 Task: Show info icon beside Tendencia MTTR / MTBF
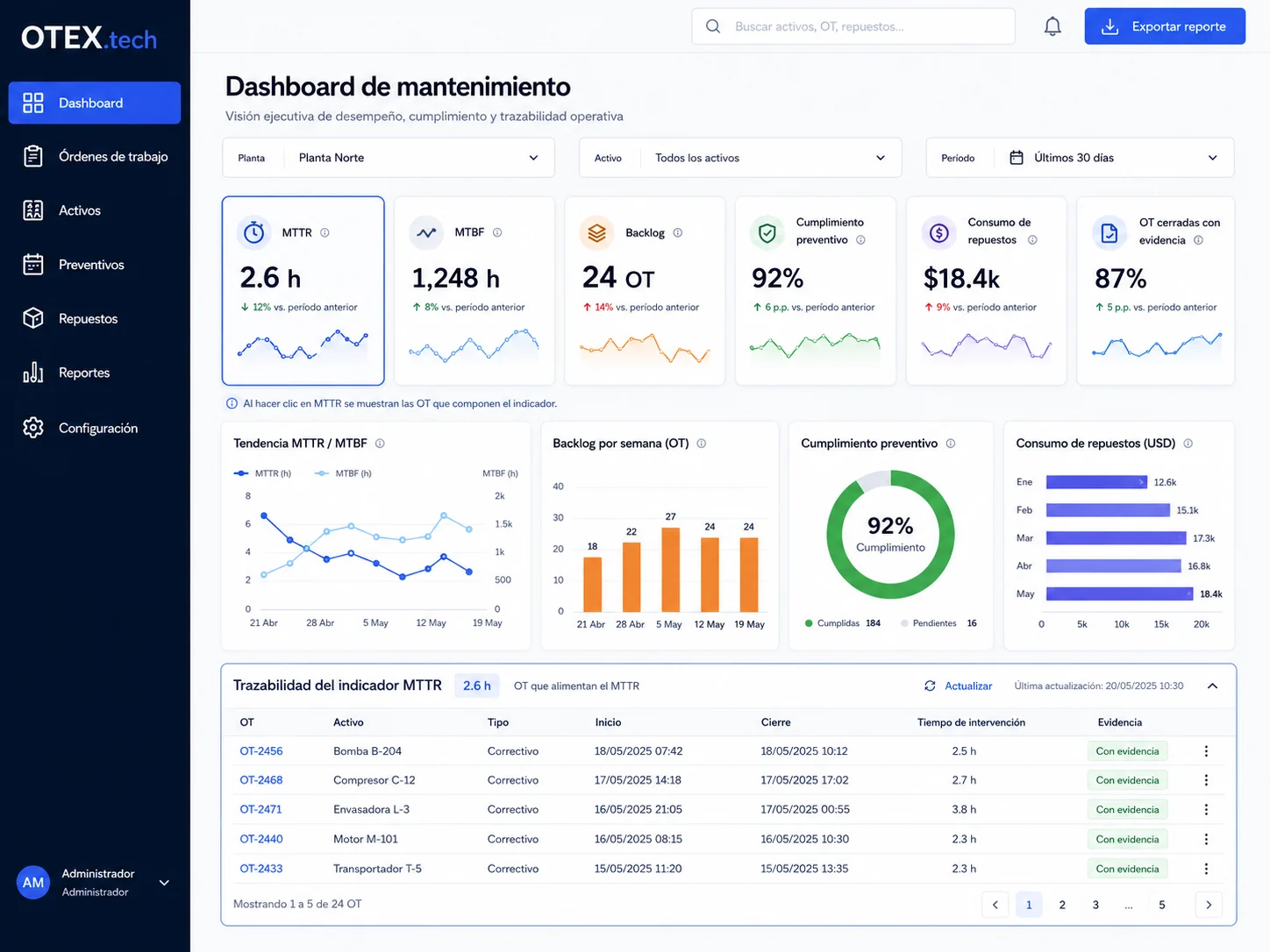pyautogui.click(x=380, y=444)
